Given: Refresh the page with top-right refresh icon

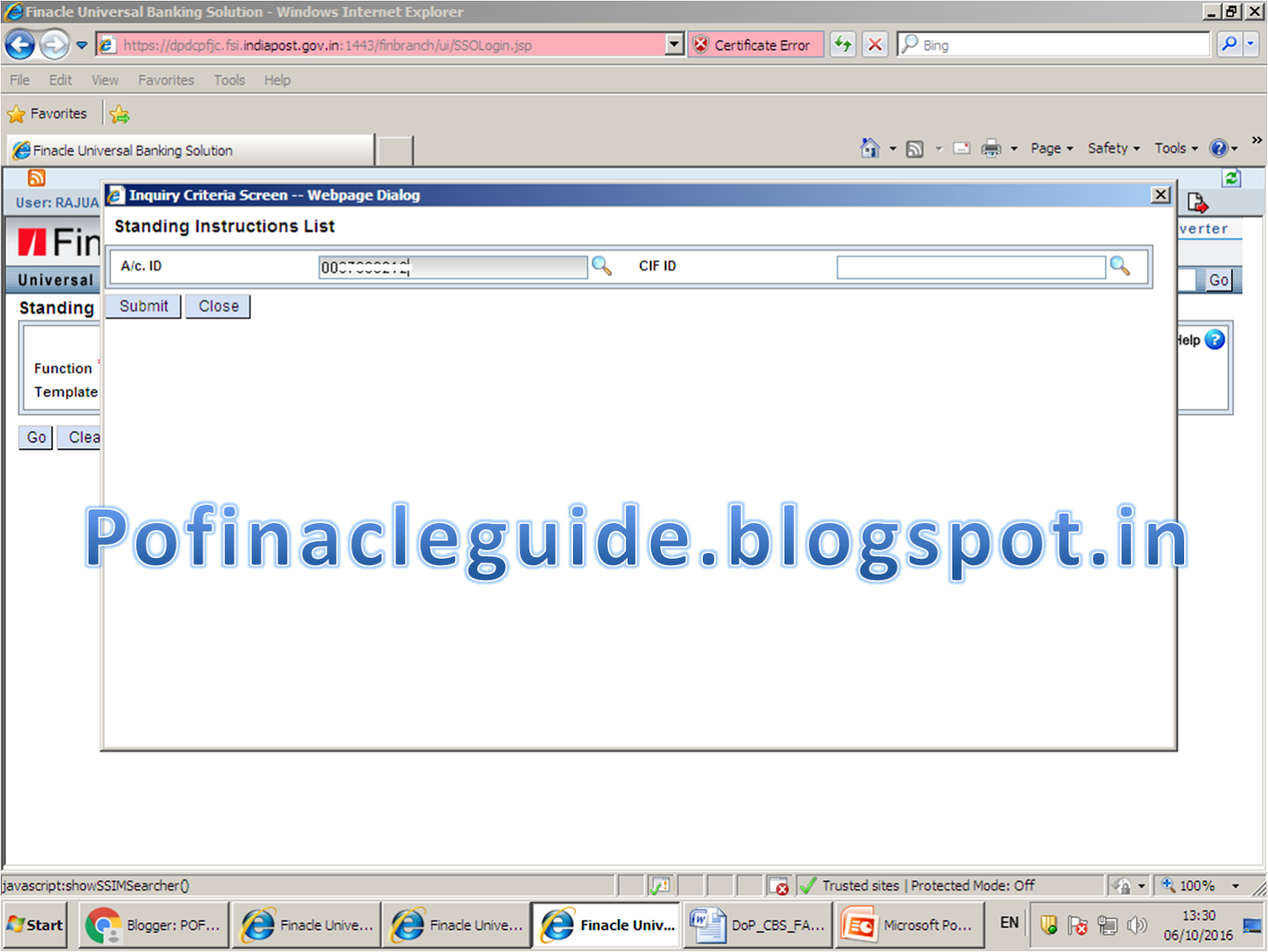Looking at the screenshot, I should (1232, 178).
